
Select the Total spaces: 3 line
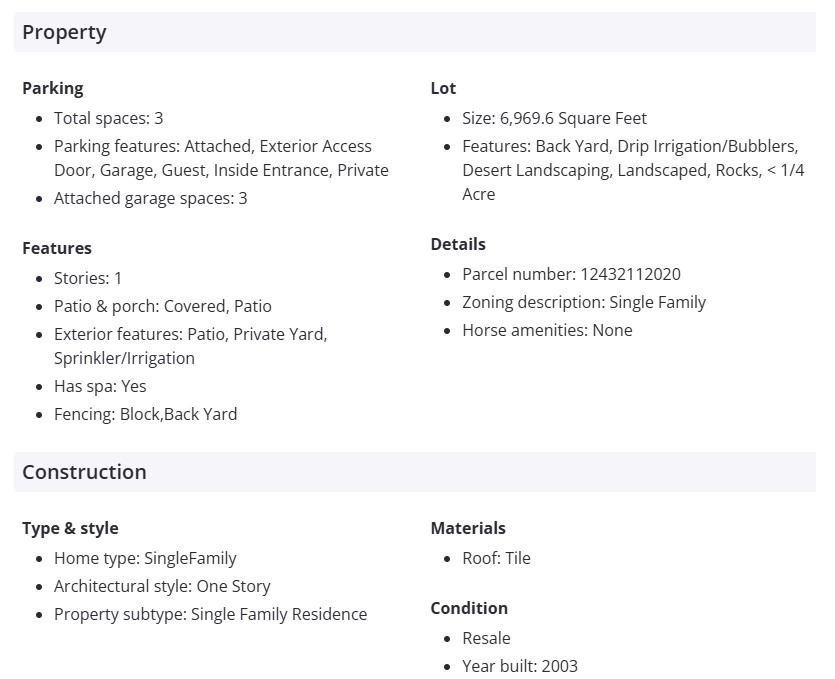[x=108, y=118]
